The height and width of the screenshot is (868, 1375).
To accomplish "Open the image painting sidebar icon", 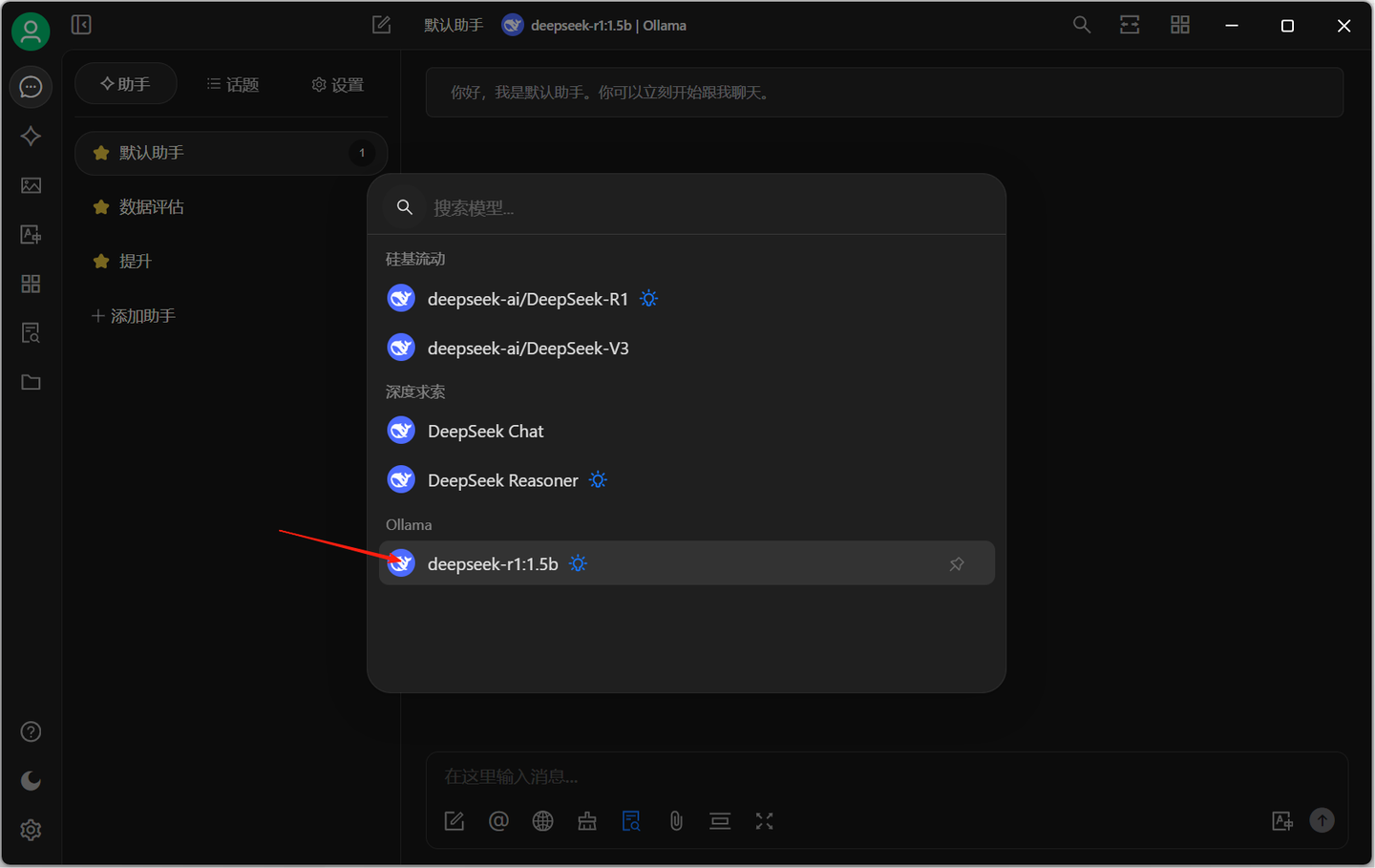I will coord(31,185).
